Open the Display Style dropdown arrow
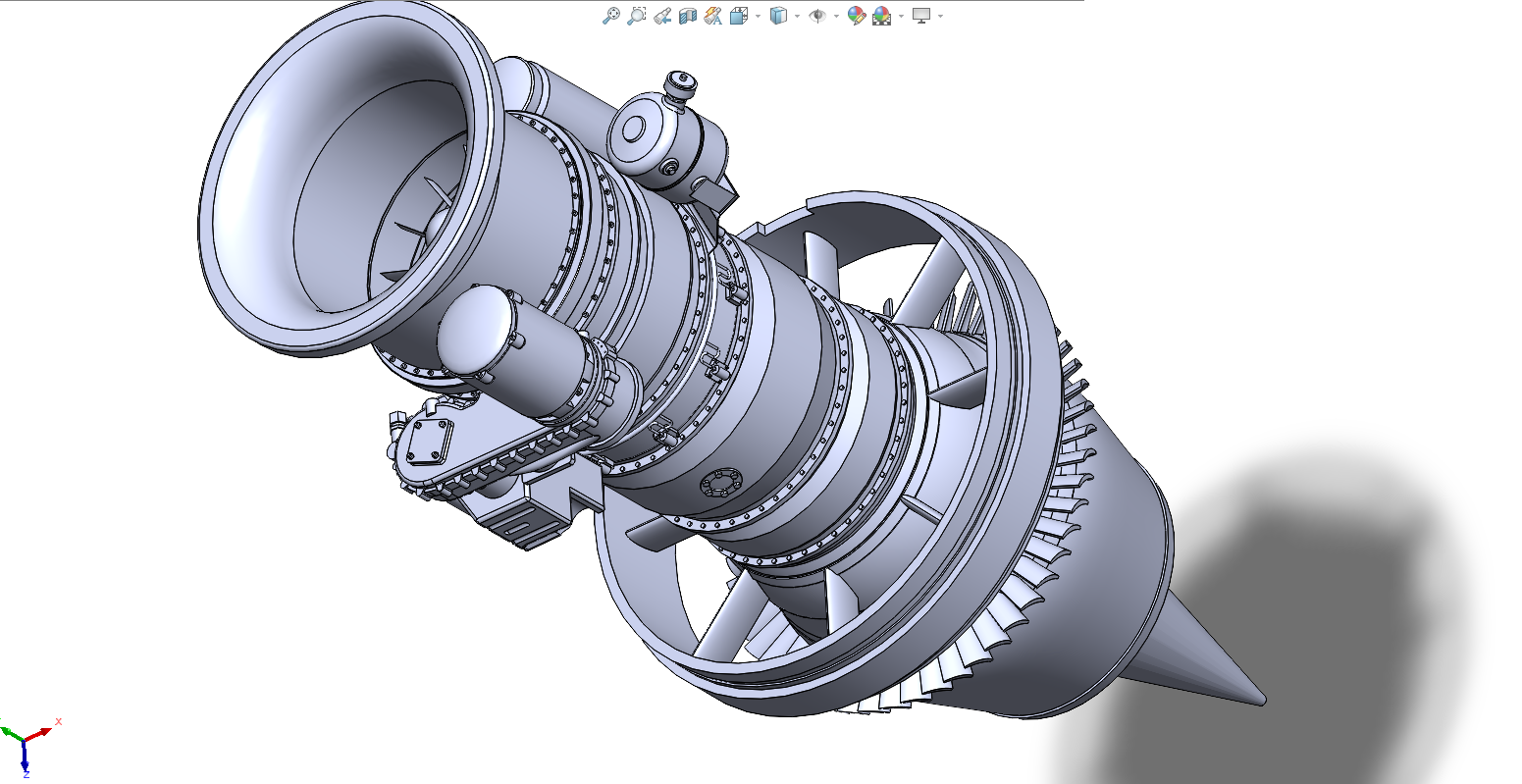Viewport: 1522px width, 784px height. [x=797, y=17]
